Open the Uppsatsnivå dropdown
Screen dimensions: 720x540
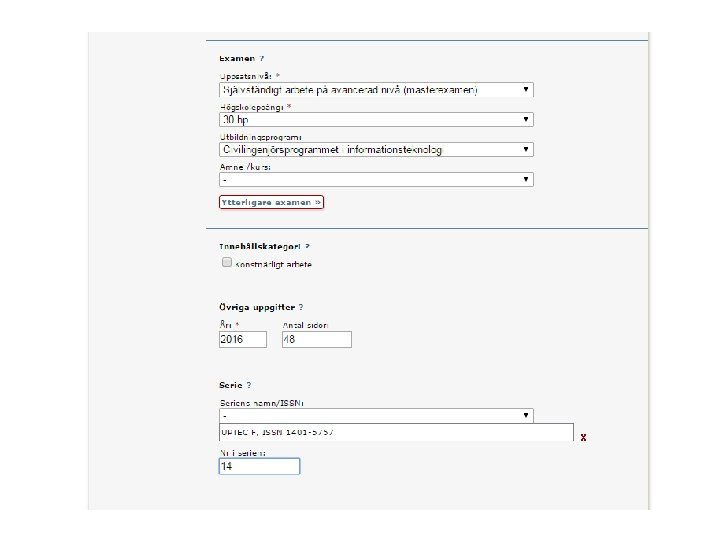tap(376, 90)
